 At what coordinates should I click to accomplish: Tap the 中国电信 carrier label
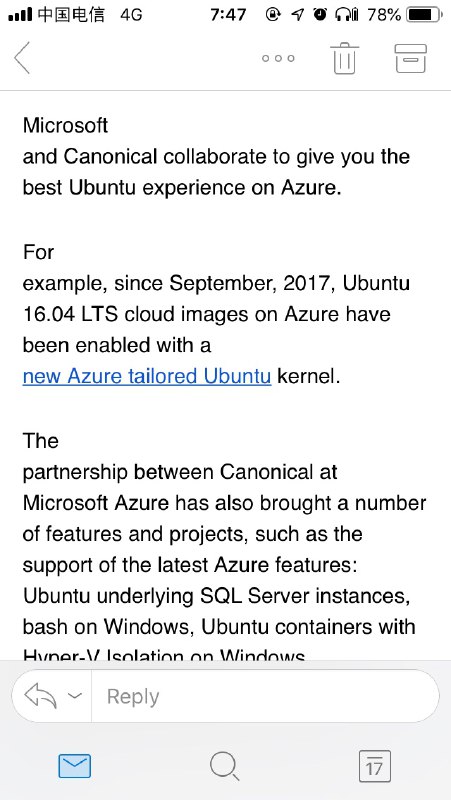tap(71, 15)
